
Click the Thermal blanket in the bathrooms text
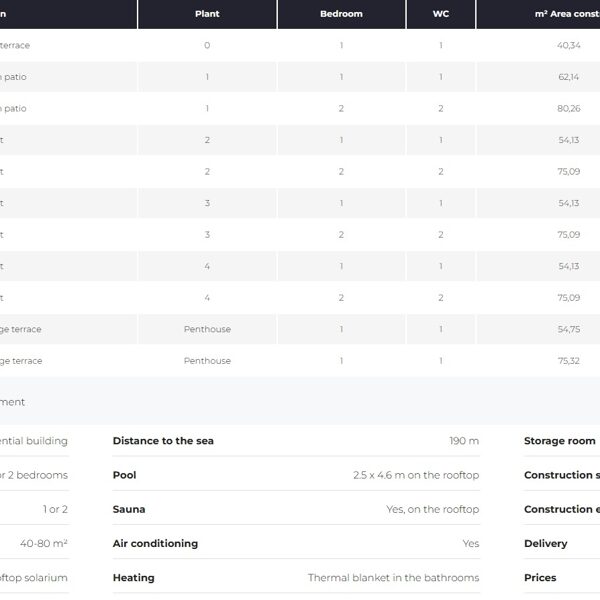393,577
